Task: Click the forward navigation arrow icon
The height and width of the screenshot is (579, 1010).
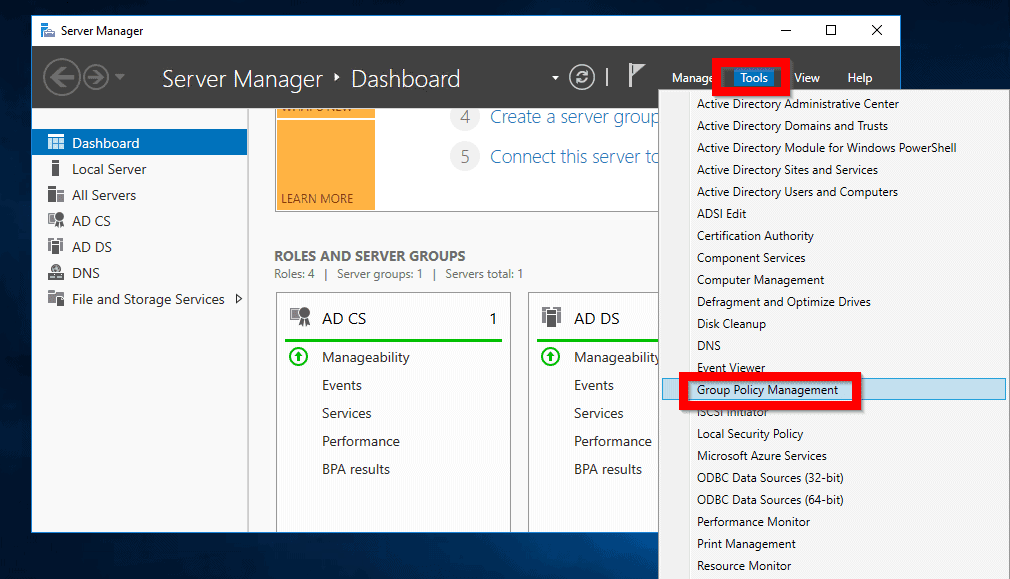Action: click(x=96, y=77)
